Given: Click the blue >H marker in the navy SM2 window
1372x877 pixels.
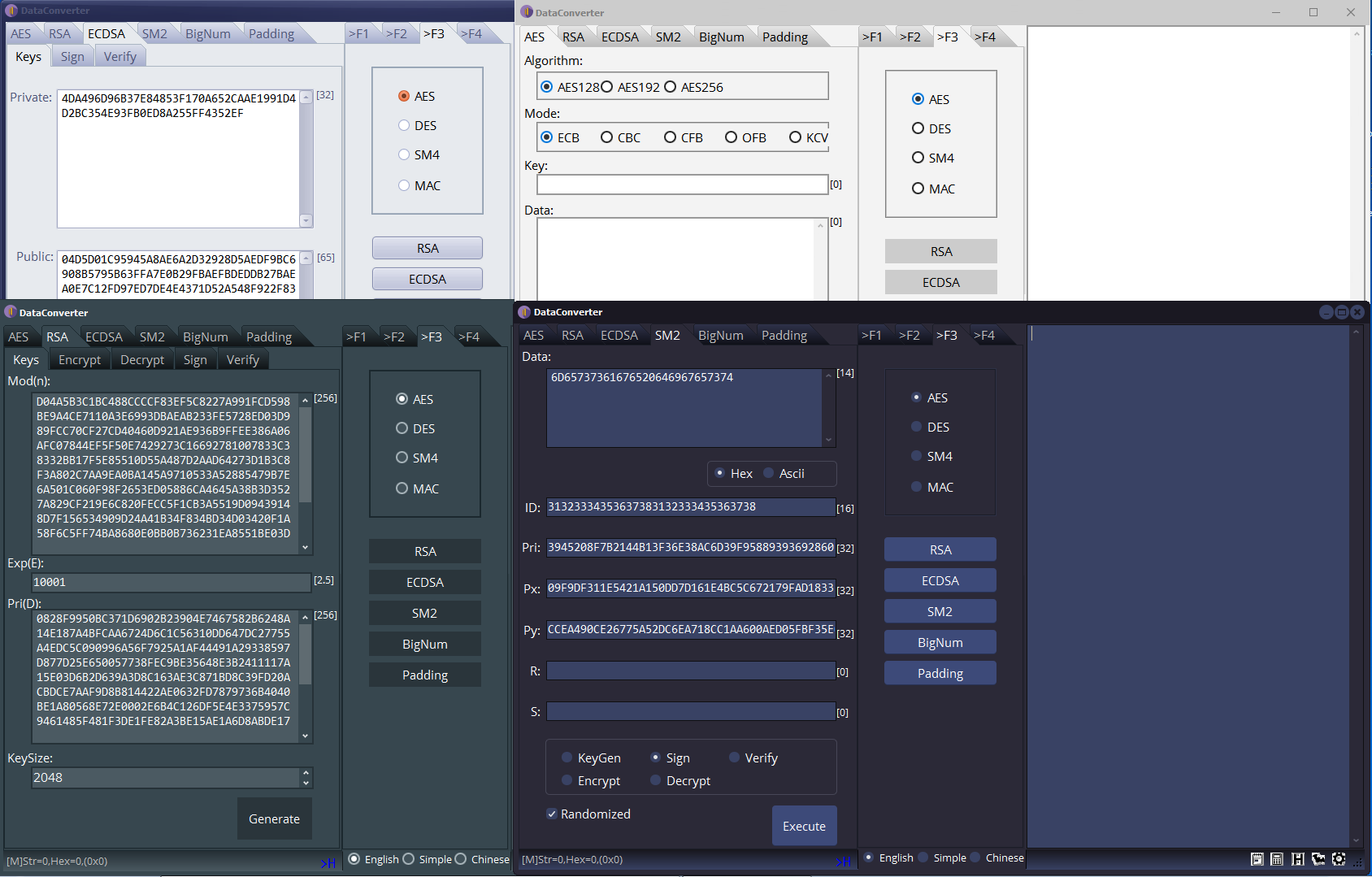Looking at the screenshot, I should 844,862.
